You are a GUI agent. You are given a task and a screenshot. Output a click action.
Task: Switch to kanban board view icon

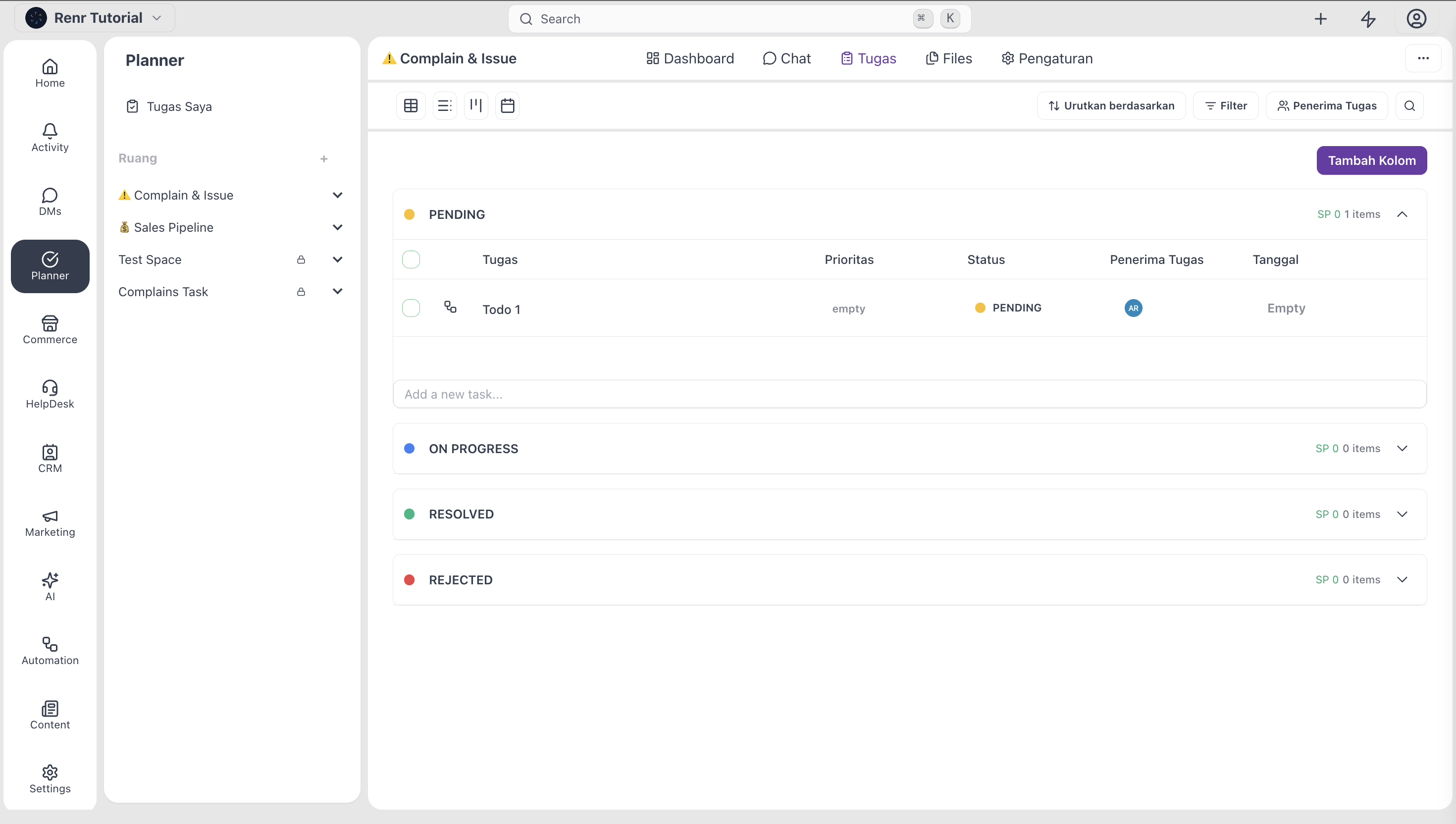(x=476, y=106)
